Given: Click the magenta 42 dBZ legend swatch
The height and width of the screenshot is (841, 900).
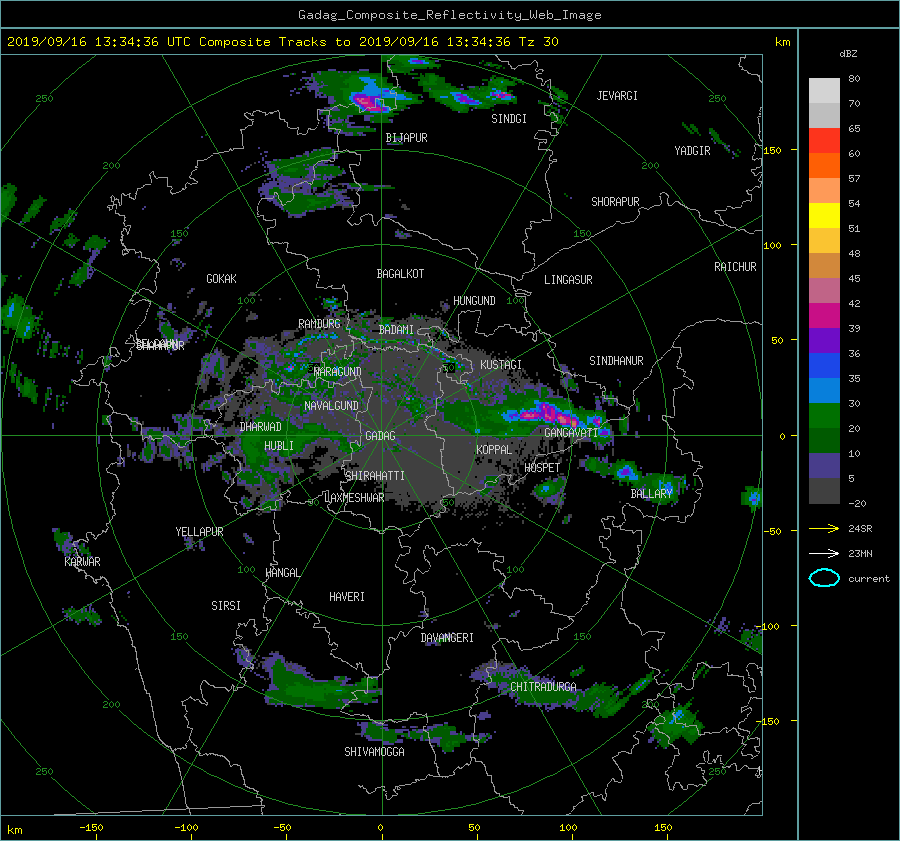Looking at the screenshot, I should 824,316.
